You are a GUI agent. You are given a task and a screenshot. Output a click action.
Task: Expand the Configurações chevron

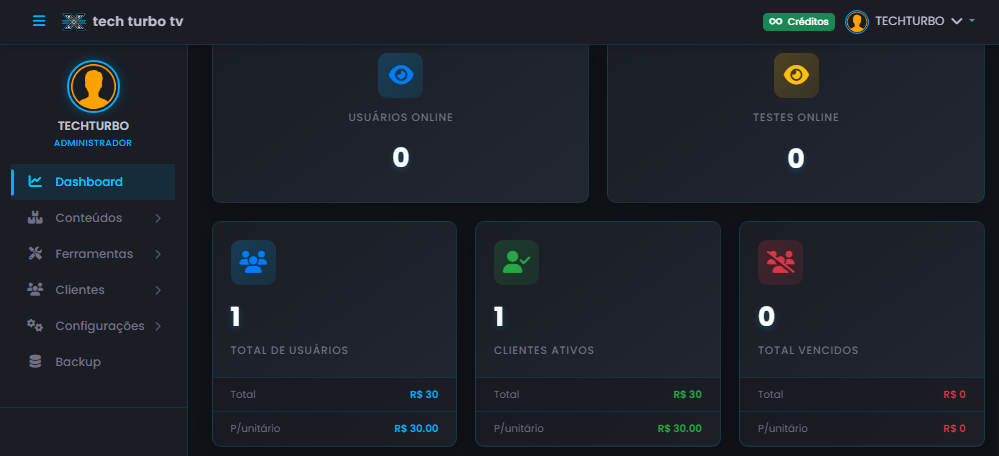coord(158,326)
